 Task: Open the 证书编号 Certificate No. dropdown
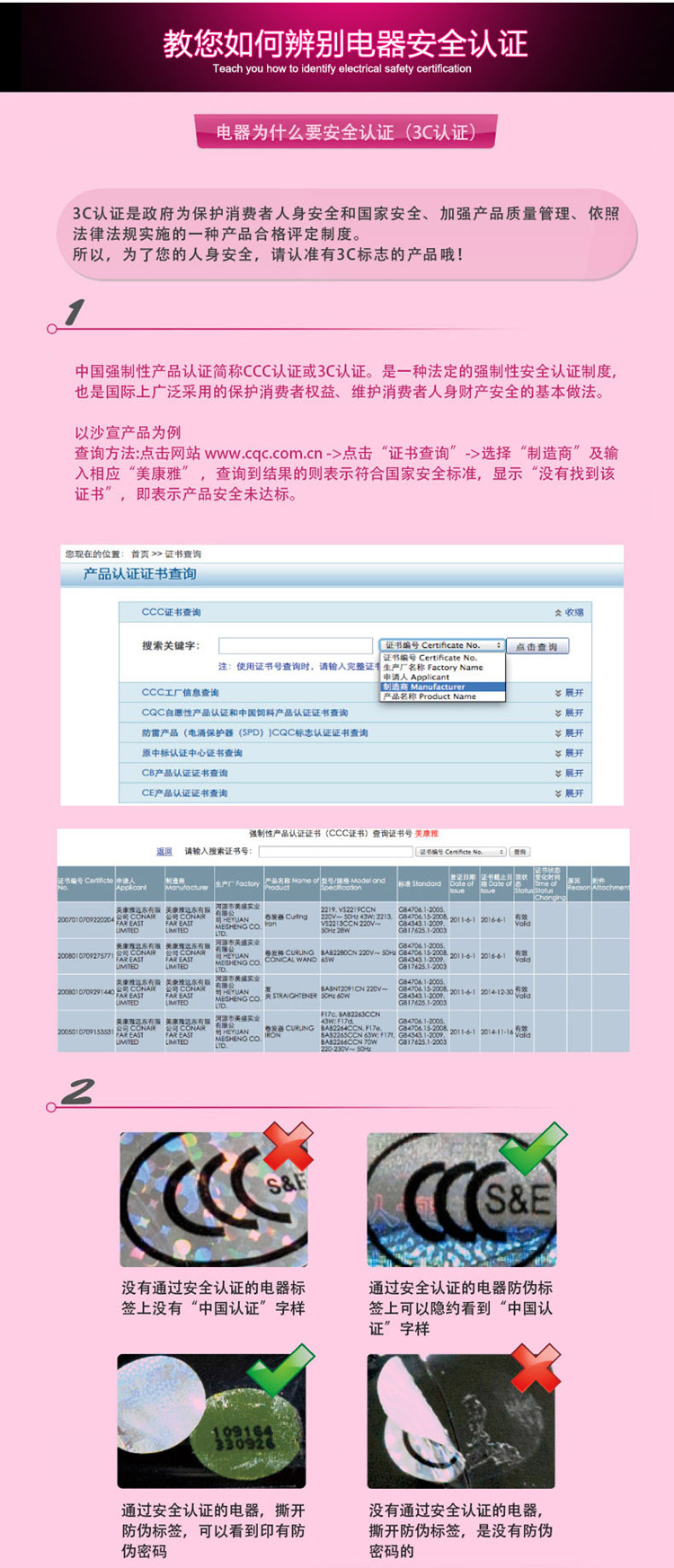(441, 645)
